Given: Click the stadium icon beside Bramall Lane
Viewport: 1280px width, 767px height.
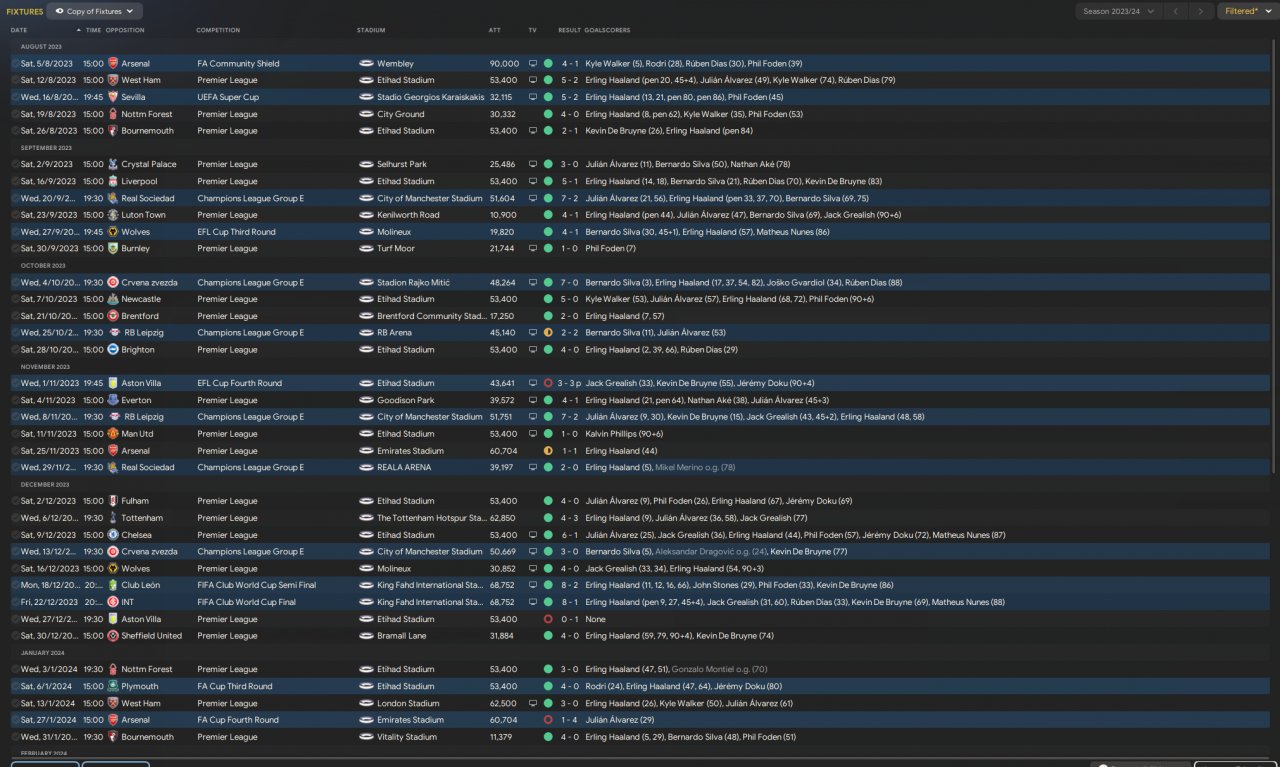Looking at the screenshot, I should 366,636.
